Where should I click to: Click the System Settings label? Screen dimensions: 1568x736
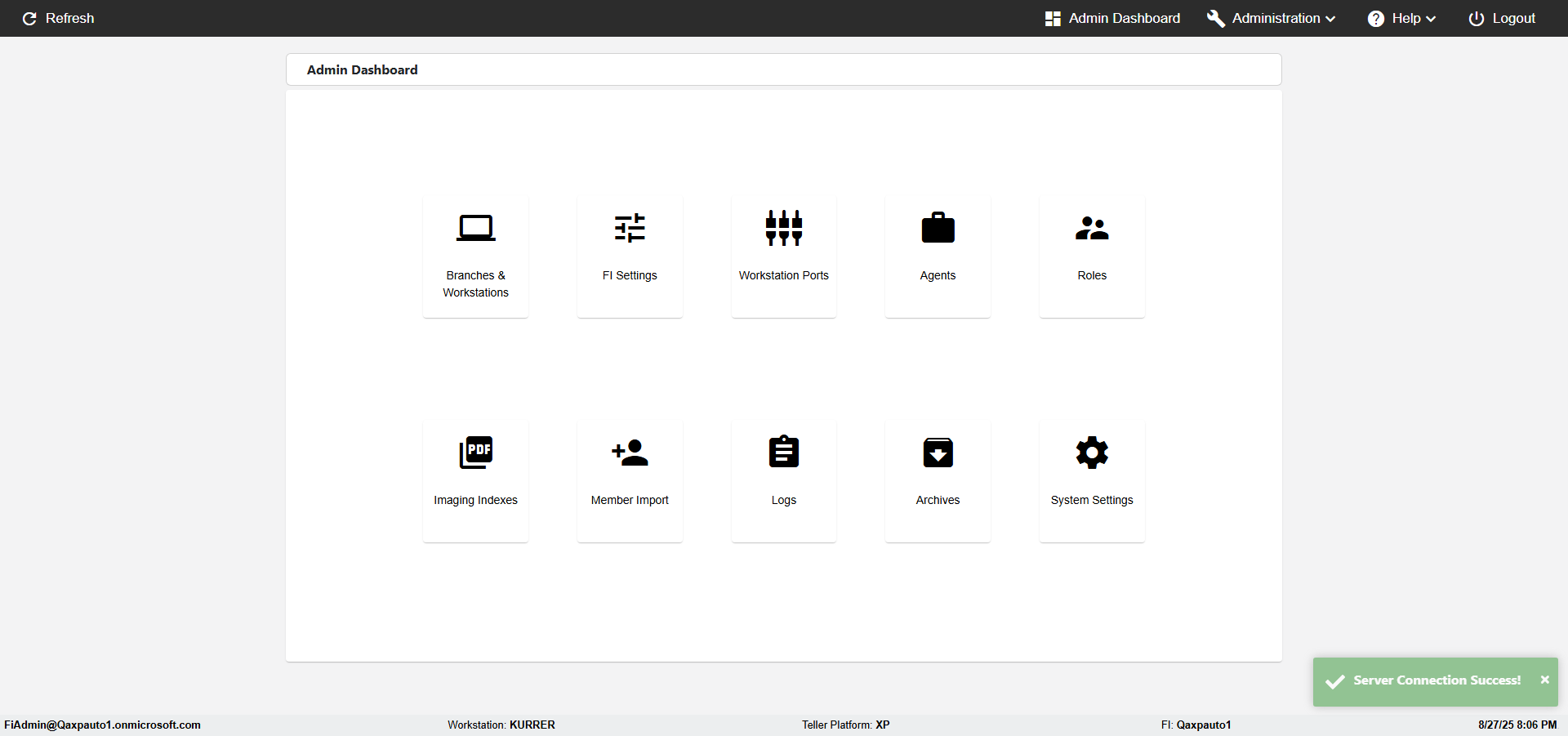[x=1092, y=500]
